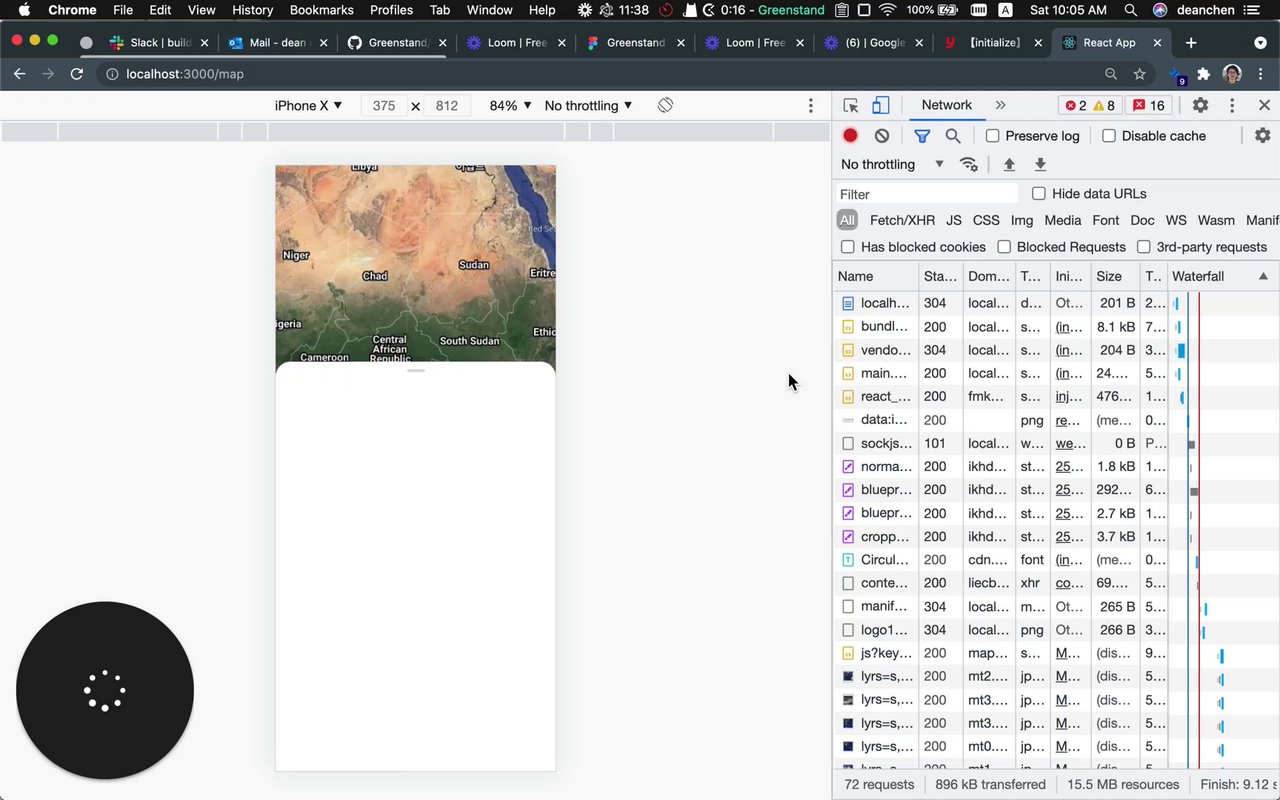Check Hide data URLs
Screen dimensions: 1280x800
pos(1038,194)
